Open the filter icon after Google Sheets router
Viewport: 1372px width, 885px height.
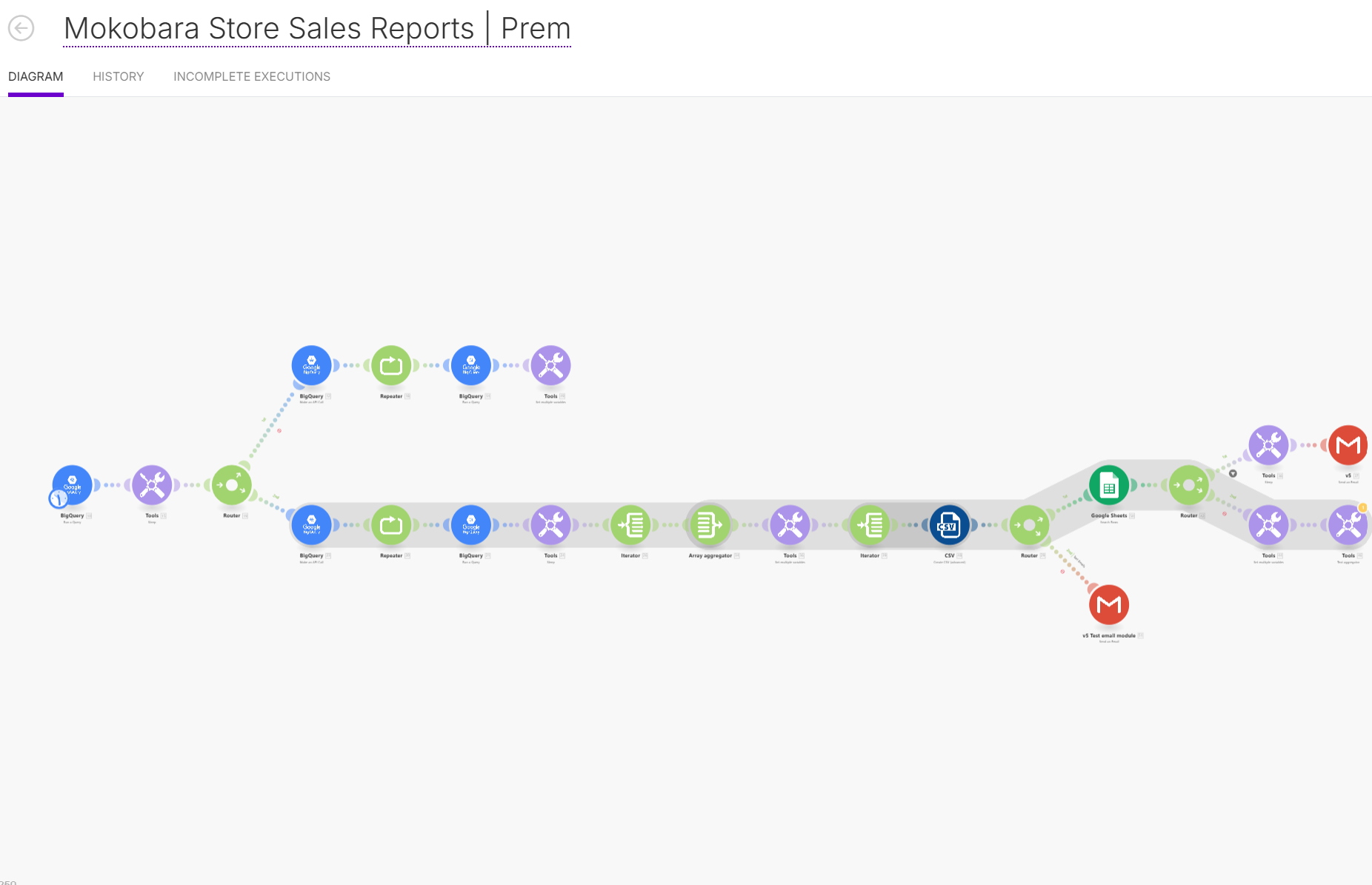coord(1233,474)
